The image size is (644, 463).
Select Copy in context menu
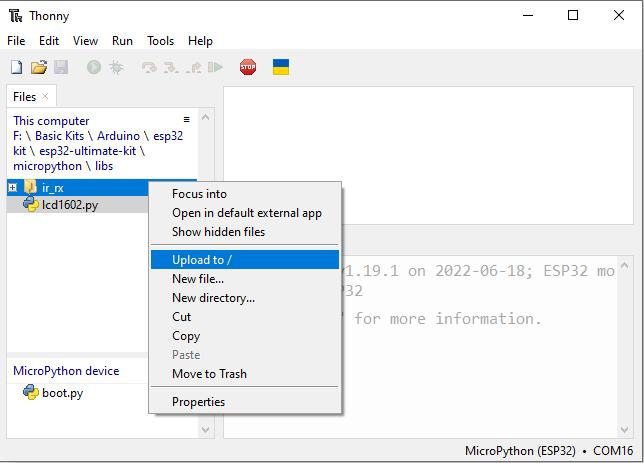coord(245,336)
